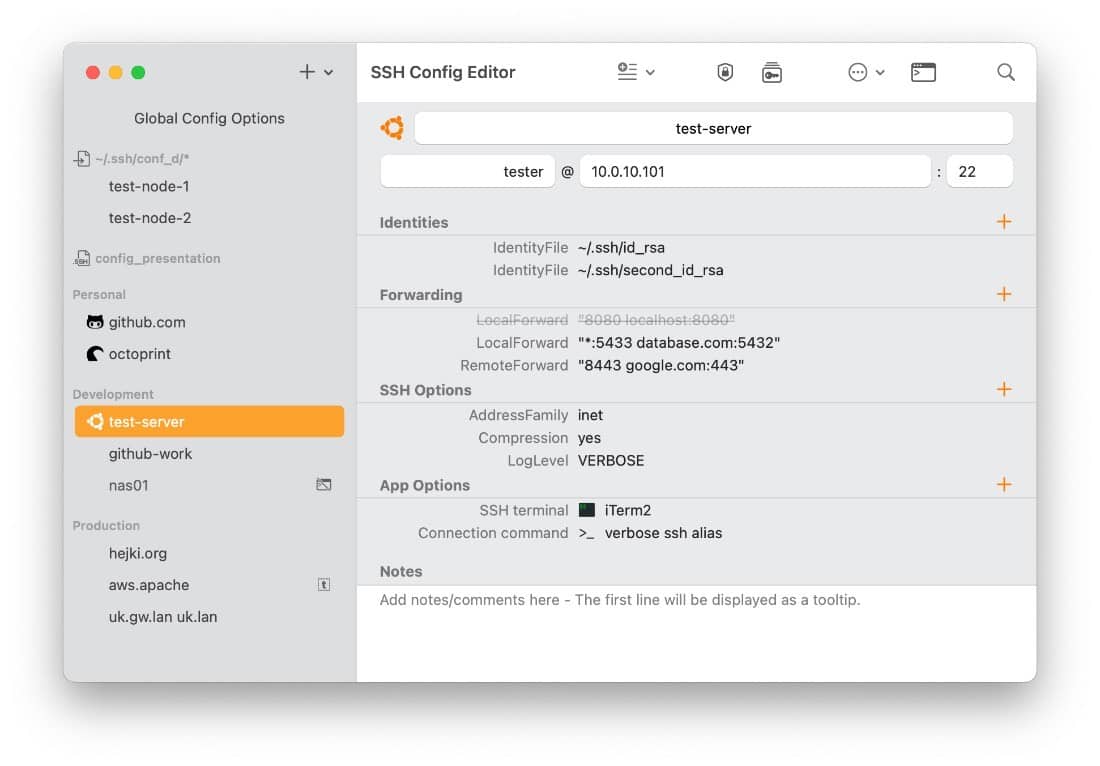Open the search with the magnifier icon
Viewport: 1100px width, 766px height.
[1004, 72]
